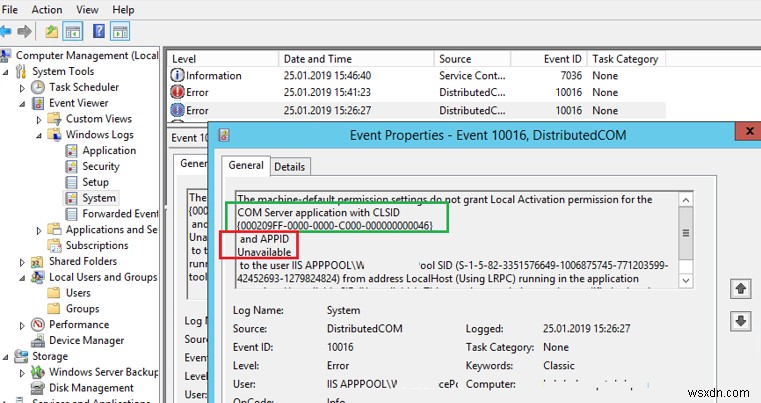Click scroll down arrow in event description

click(686, 280)
